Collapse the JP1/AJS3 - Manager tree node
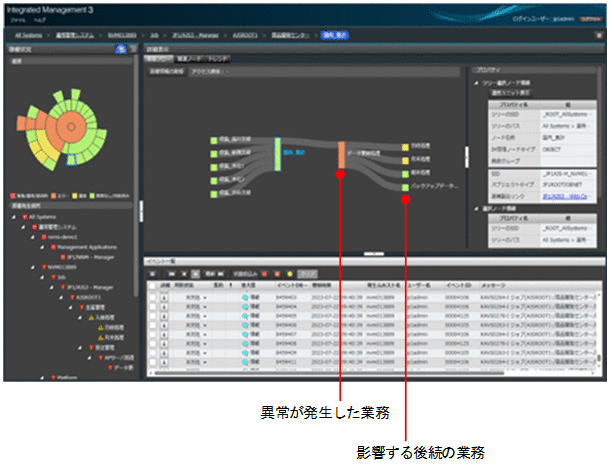The width and height of the screenshot is (609, 468). point(52,287)
